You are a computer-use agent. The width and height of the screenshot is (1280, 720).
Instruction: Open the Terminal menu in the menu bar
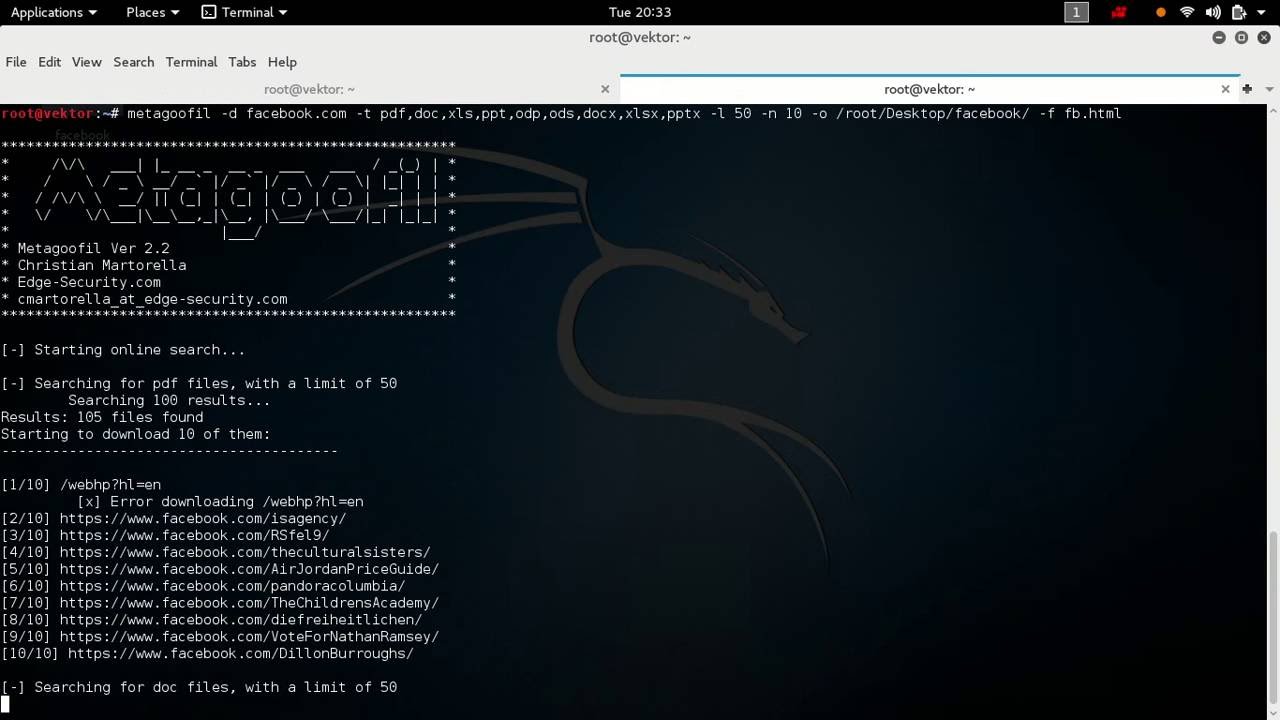coord(191,62)
